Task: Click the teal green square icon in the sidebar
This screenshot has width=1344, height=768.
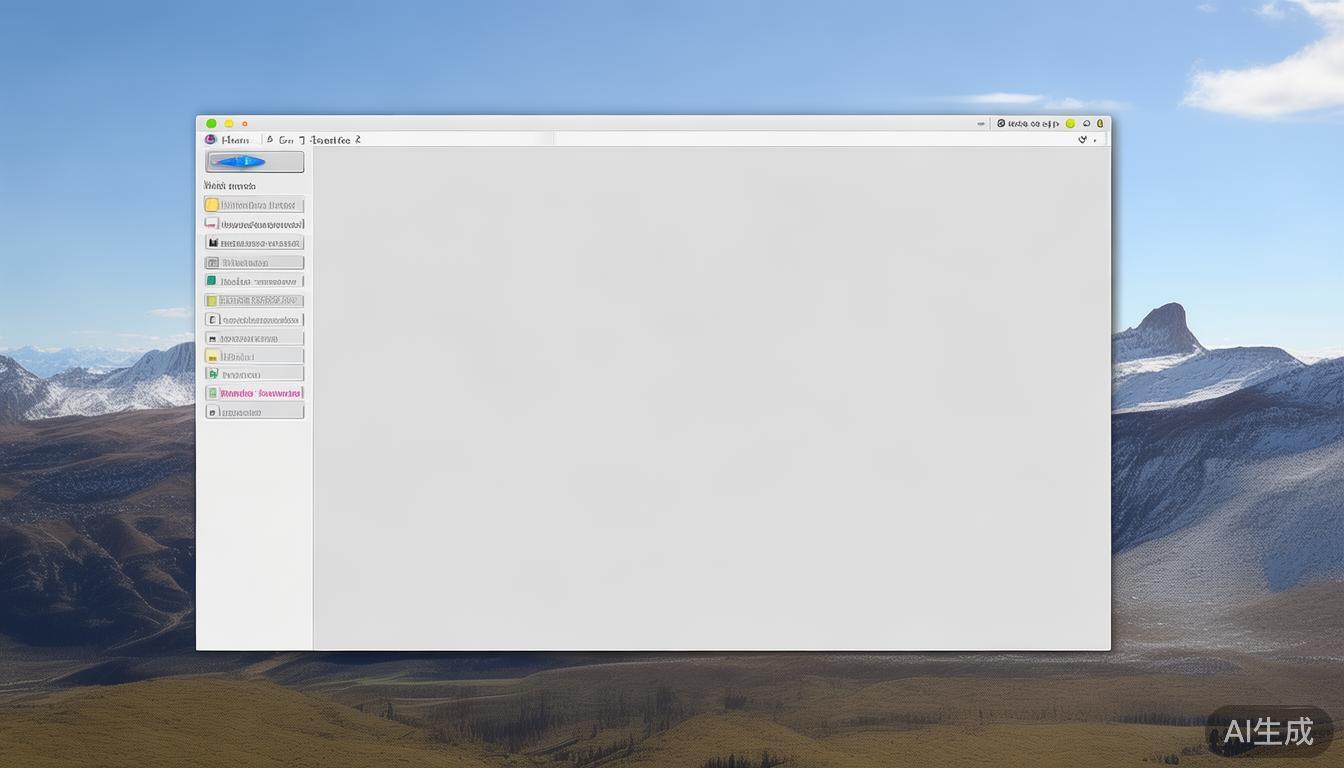Action: click(211, 281)
